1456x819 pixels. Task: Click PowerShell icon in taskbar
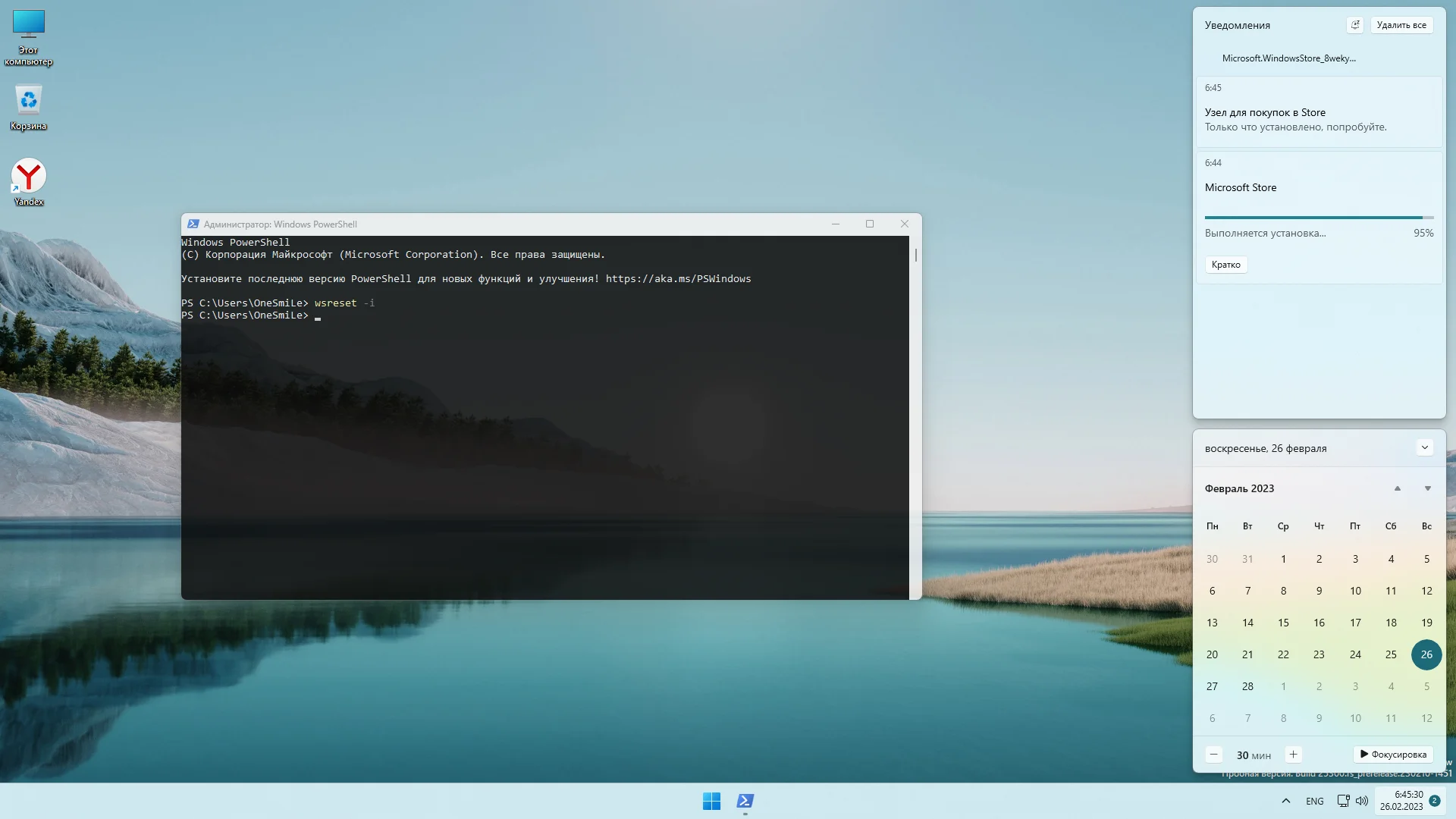[x=745, y=801]
